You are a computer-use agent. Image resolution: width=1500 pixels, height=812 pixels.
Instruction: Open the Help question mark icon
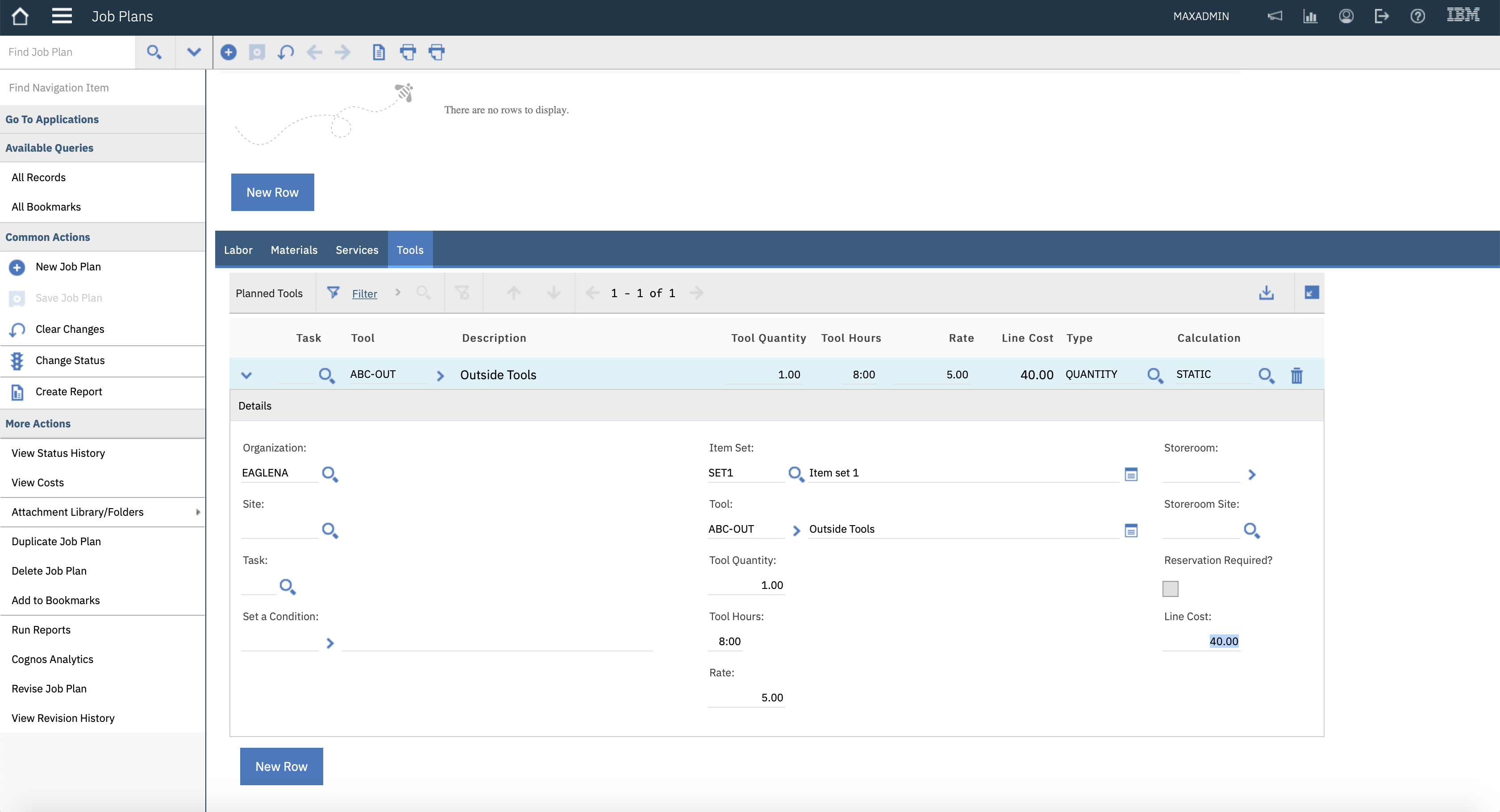pyautogui.click(x=1417, y=17)
